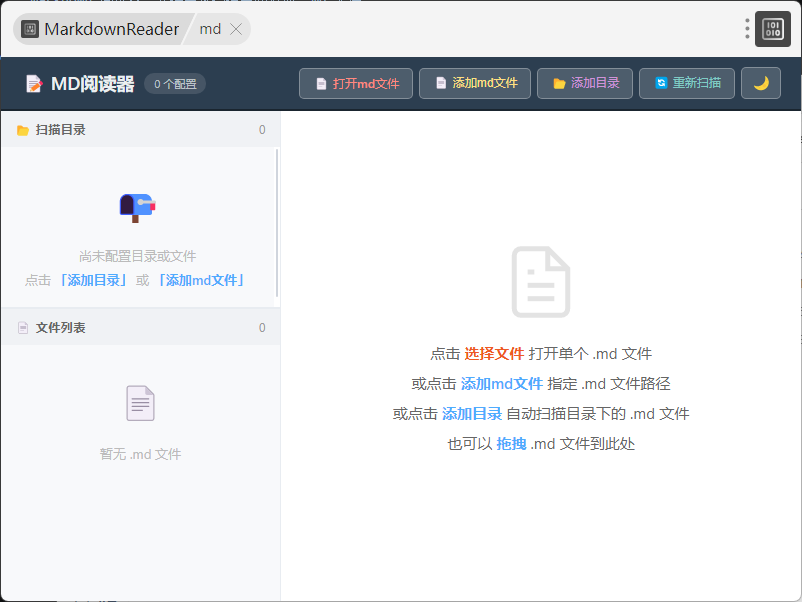Toggle dark mode with the moon icon
802x602 pixels.
tap(761, 83)
